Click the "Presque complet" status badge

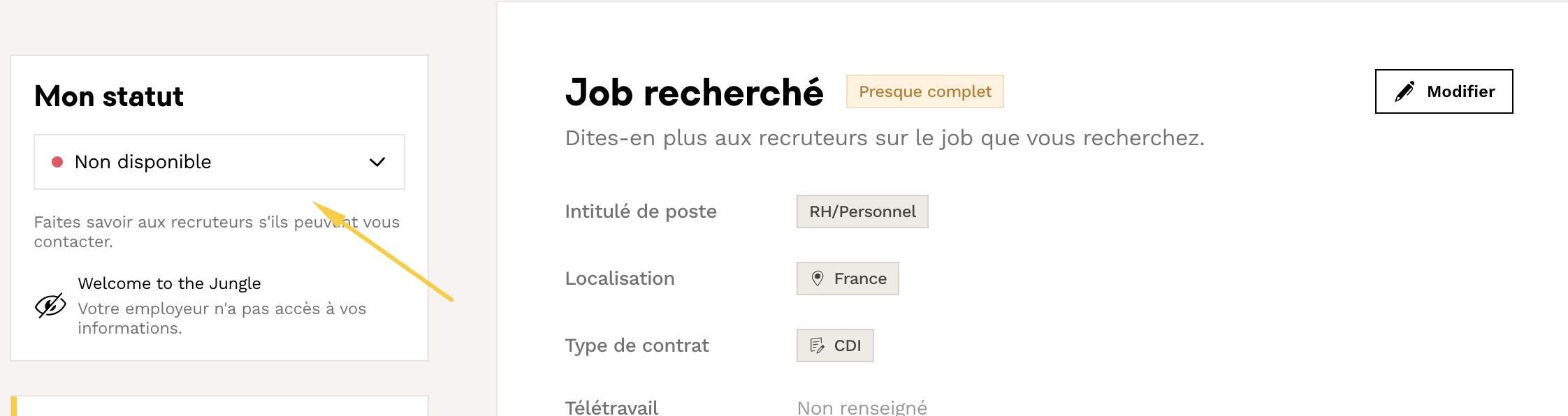[924, 91]
